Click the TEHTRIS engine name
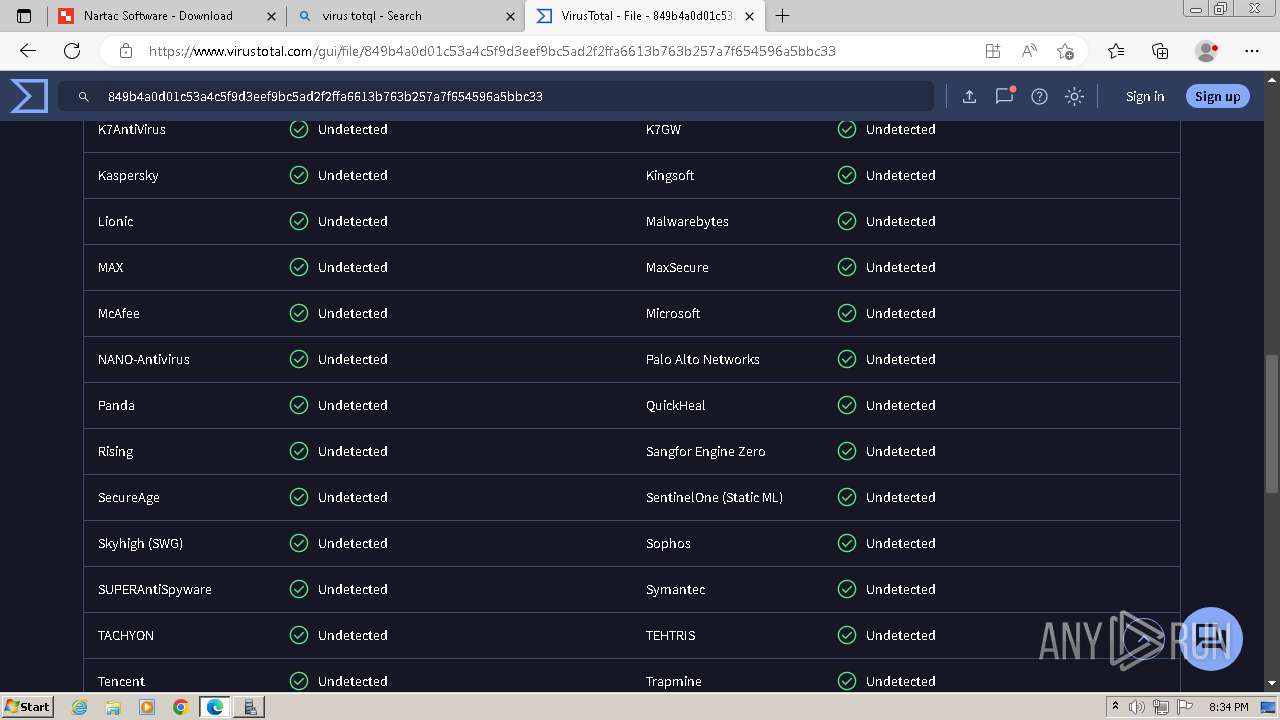 coord(671,635)
